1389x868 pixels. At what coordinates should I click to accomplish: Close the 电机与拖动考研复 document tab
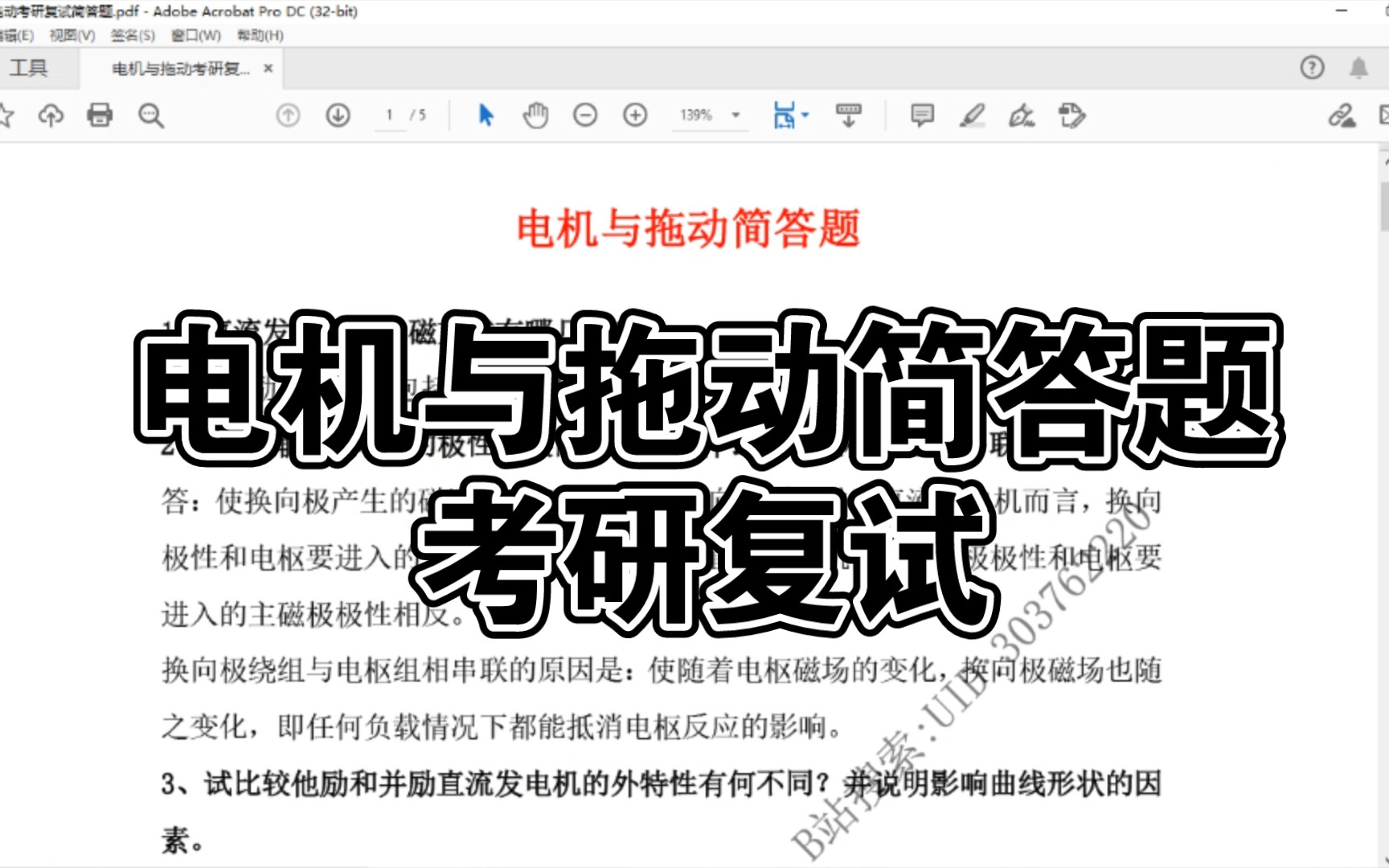268,68
